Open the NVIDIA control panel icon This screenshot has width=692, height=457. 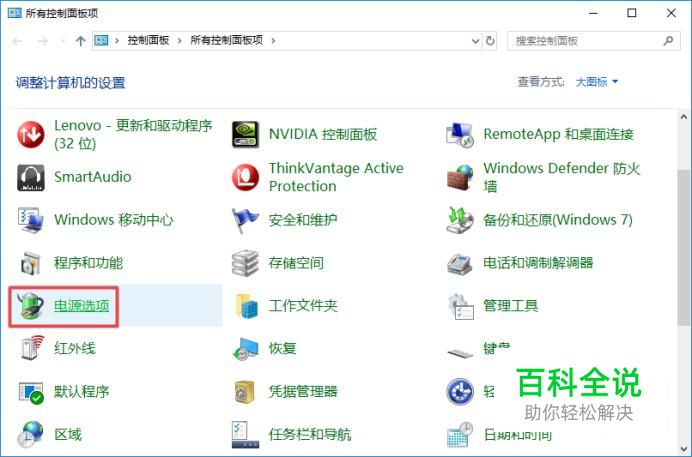click(x=245, y=134)
